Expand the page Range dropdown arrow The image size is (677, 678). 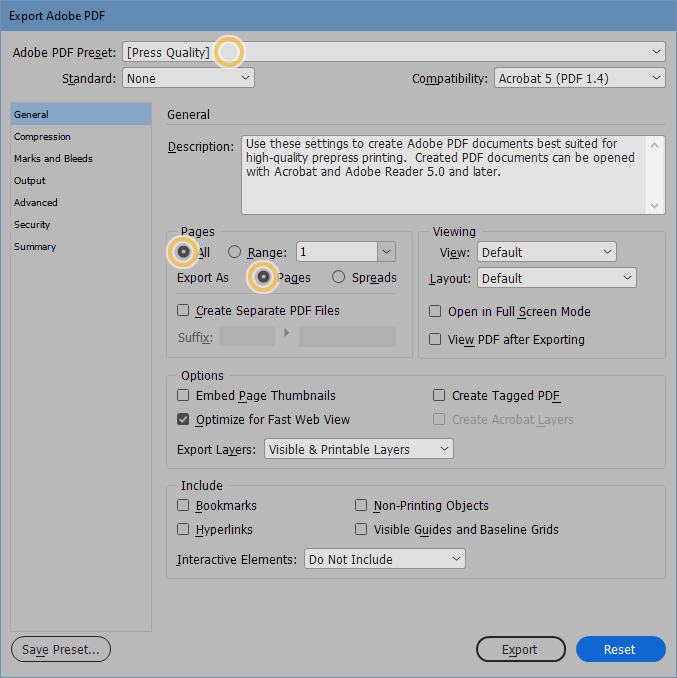[386, 252]
